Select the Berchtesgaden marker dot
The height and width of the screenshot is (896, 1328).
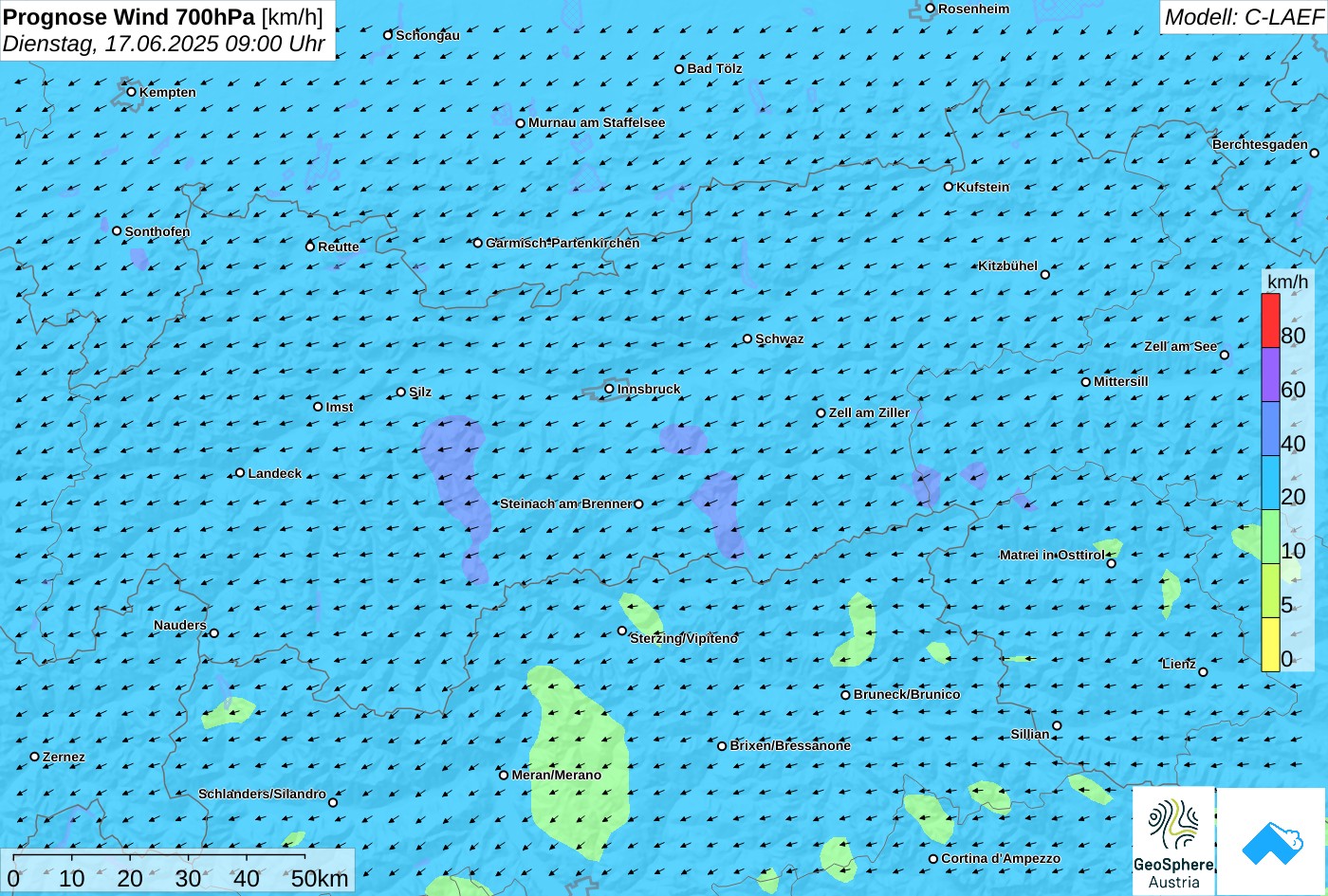point(1314,153)
